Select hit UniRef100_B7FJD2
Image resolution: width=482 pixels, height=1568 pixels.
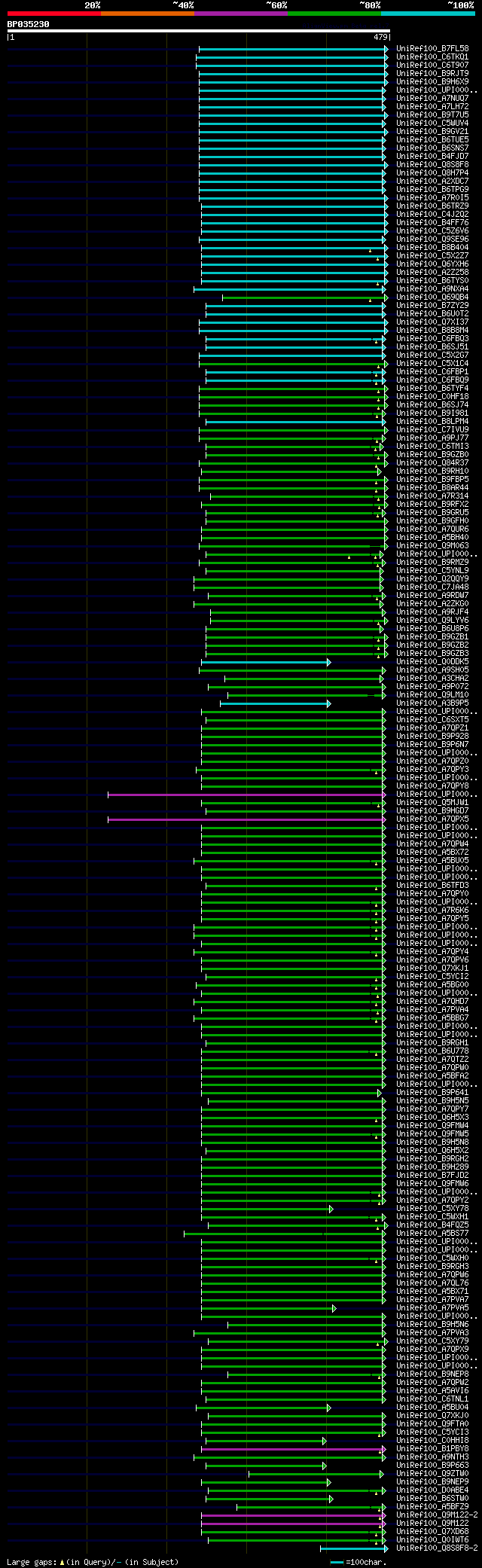click(x=432, y=1176)
